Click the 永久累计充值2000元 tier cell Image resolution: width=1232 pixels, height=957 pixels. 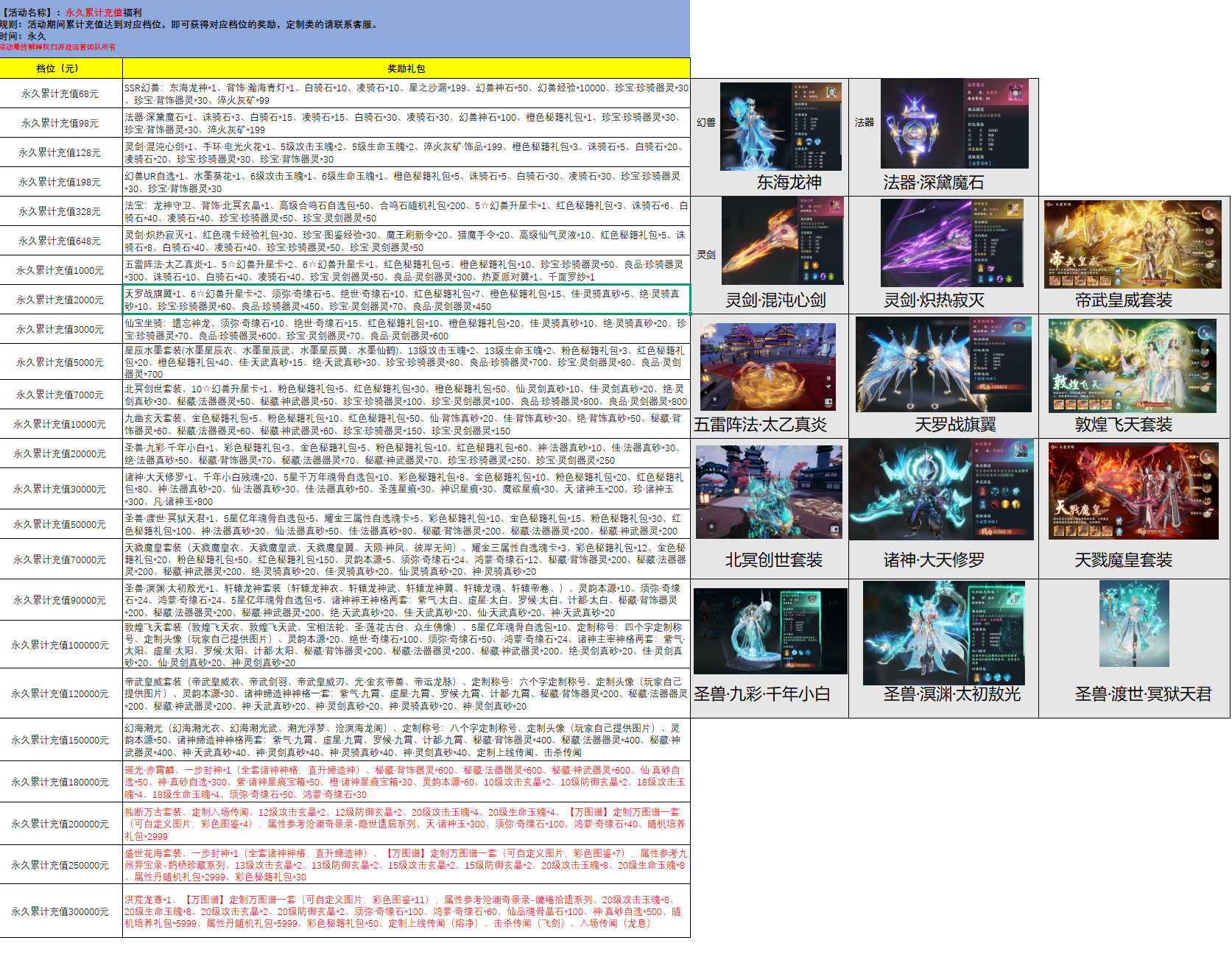(x=60, y=300)
